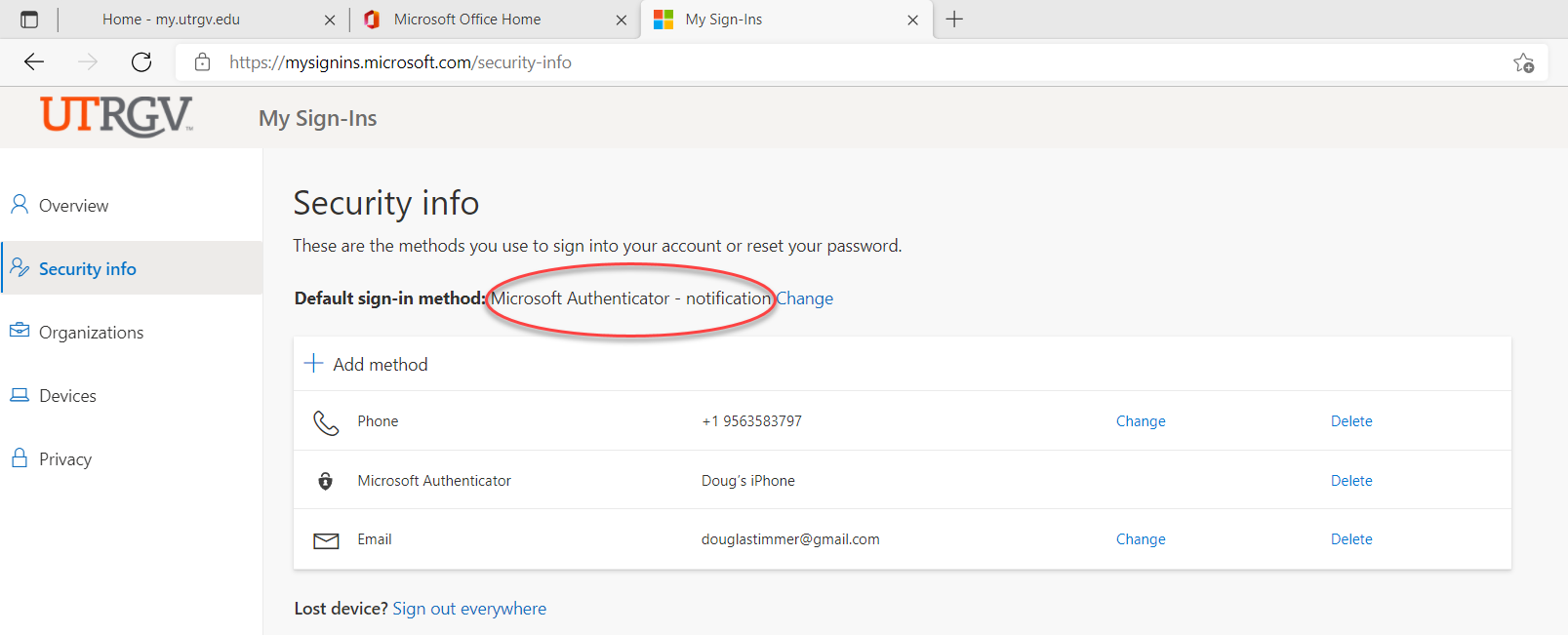This screenshot has height=635, width=1568.
Task: Click the Overview person icon
Action: click(19, 204)
